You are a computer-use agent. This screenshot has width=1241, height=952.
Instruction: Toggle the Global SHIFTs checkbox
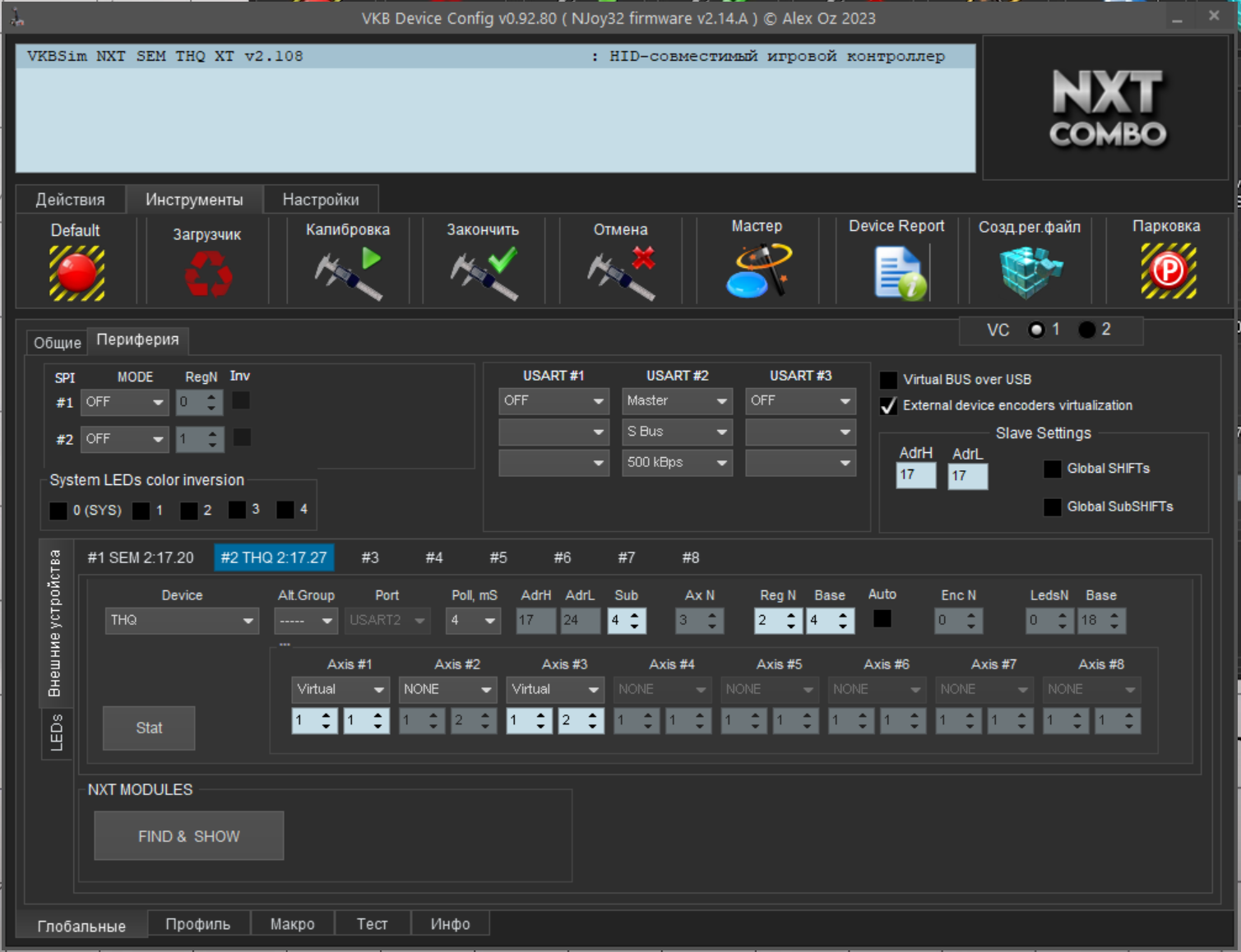tap(1052, 469)
